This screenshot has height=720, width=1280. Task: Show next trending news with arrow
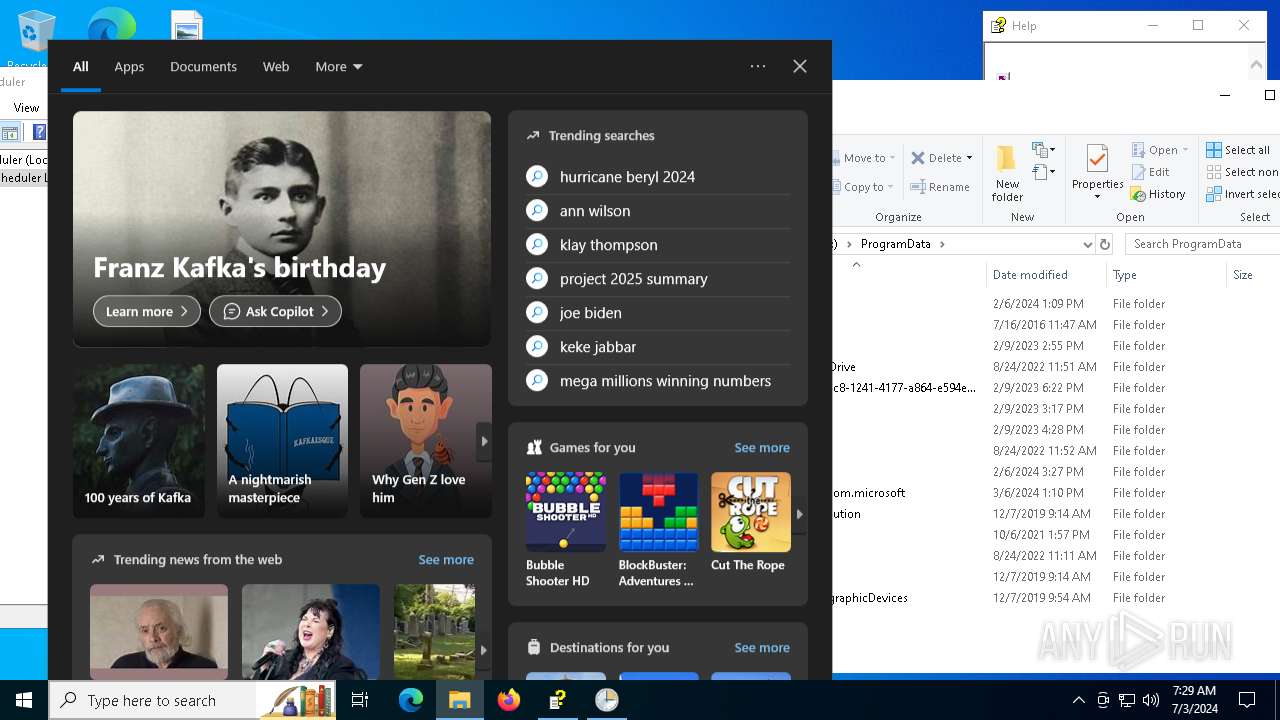point(484,650)
